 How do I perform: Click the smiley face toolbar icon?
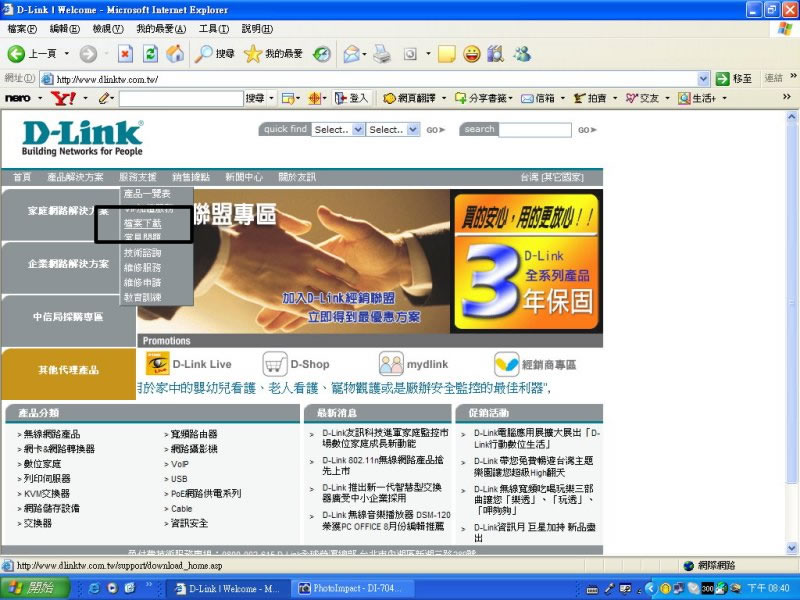472,54
